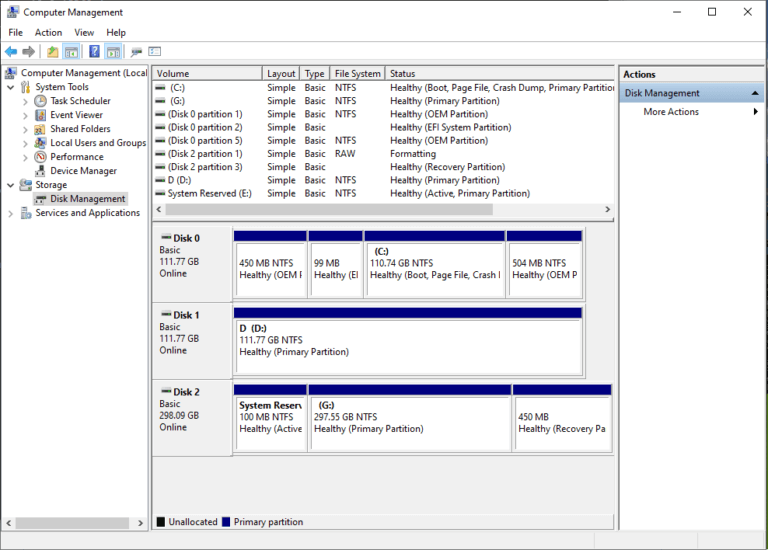Click the drive icon beside Disk 0 label
This screenshot has height=550, width=768.
[167, 238]
